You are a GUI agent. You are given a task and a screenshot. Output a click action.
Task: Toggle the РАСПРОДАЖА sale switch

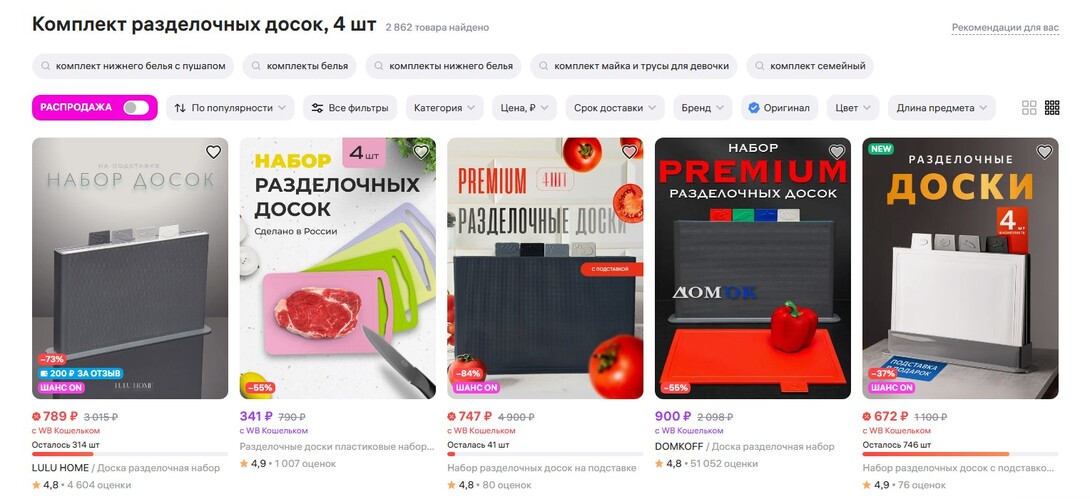coord(136,108)
